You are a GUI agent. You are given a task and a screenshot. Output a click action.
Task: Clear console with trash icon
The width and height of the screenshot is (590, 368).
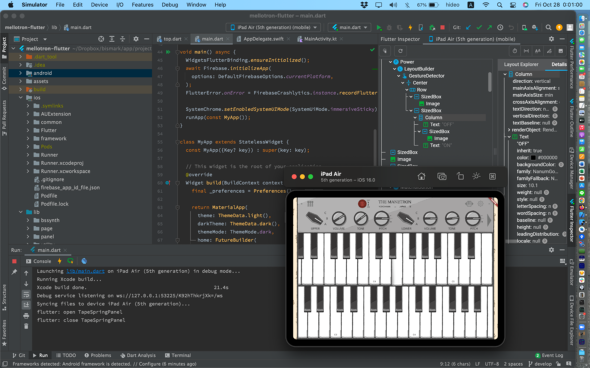(x=26, y=326)
